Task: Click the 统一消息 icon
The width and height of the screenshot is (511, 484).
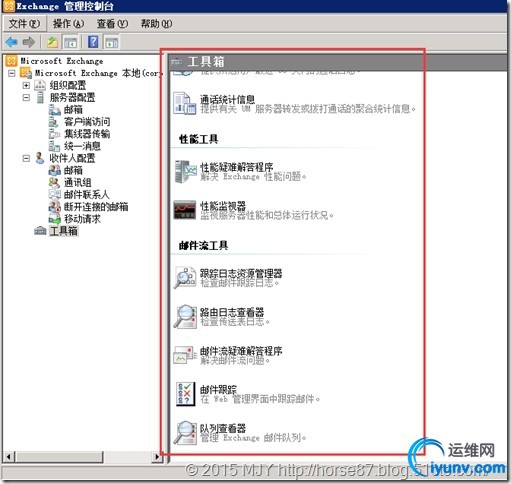Action: [54, 146]
